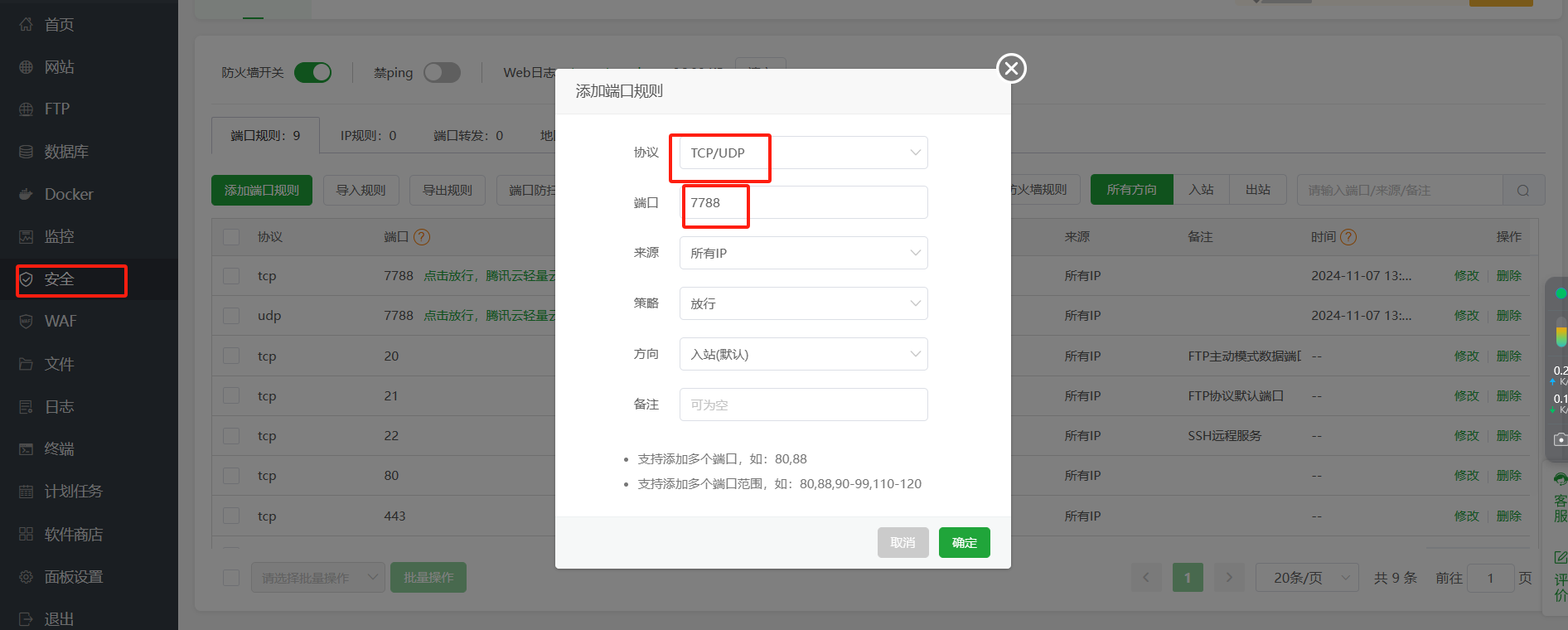Select the 所有方向 direction filter
Screen dimensions: 1568x630
click(1132, 190)
